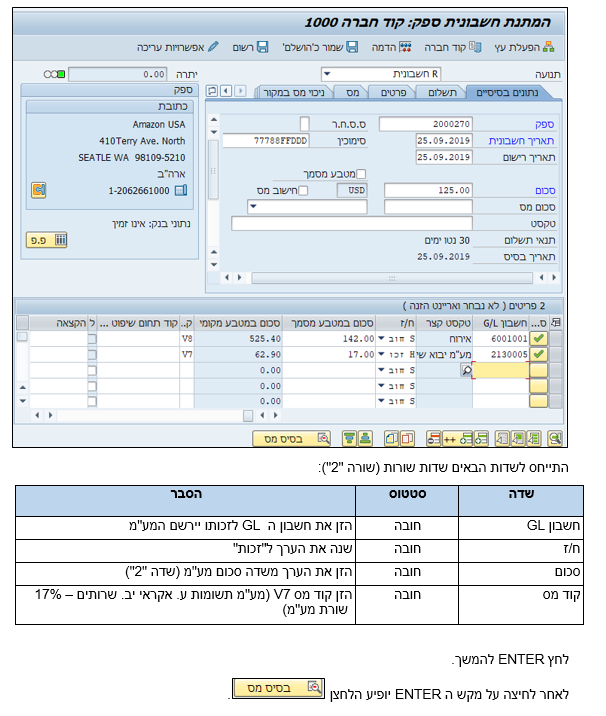Click the empty status button in third item row
The height and width of the screenshot is (716, 606).
pos(538,370)
